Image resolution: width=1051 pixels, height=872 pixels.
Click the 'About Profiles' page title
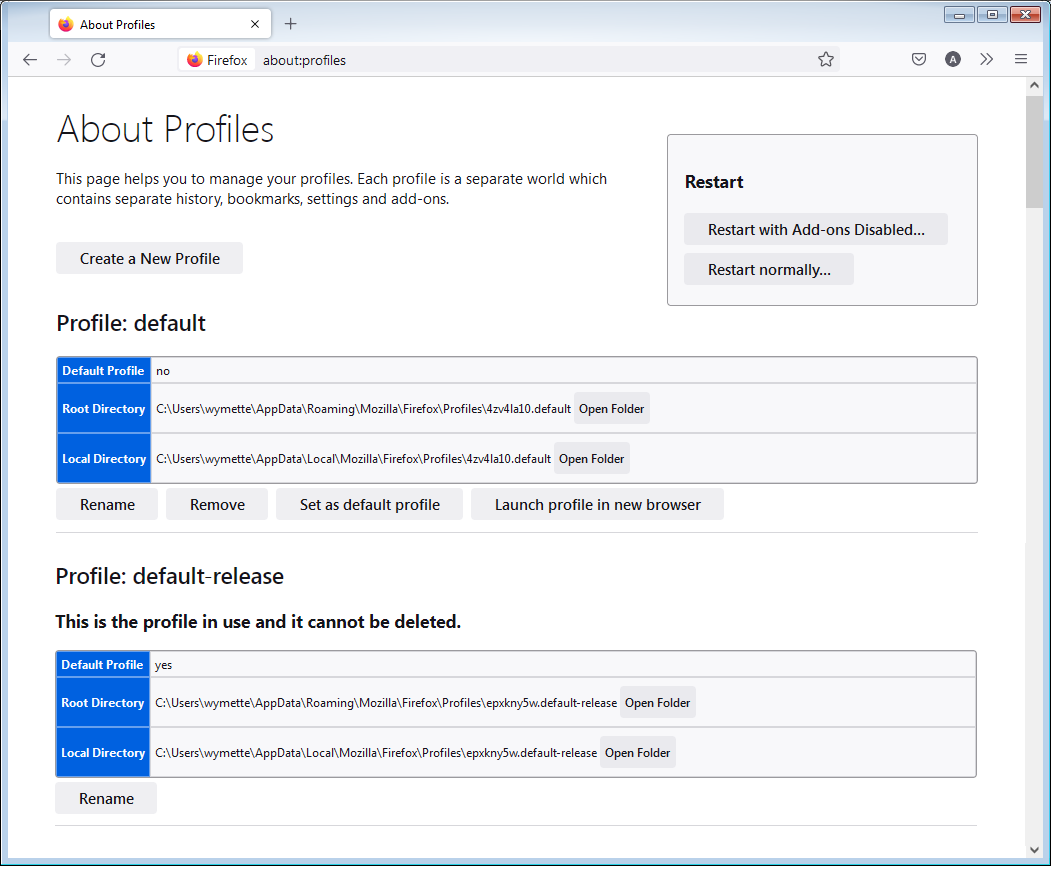click(x=166, y=129)
